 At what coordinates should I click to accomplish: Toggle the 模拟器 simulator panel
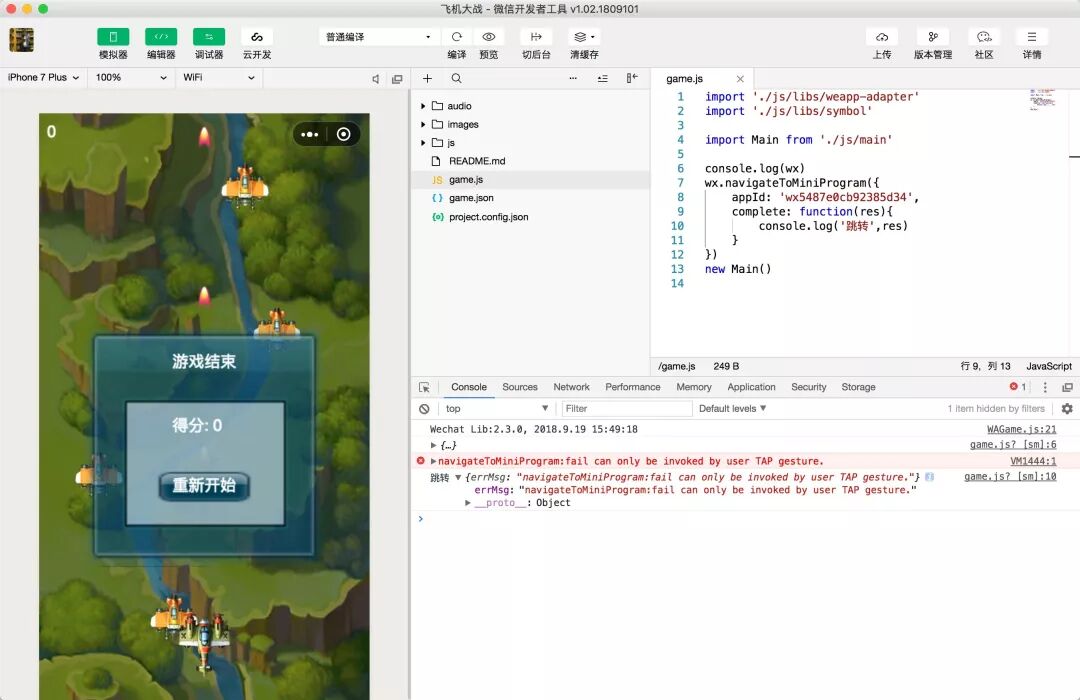tap(113, 37)
